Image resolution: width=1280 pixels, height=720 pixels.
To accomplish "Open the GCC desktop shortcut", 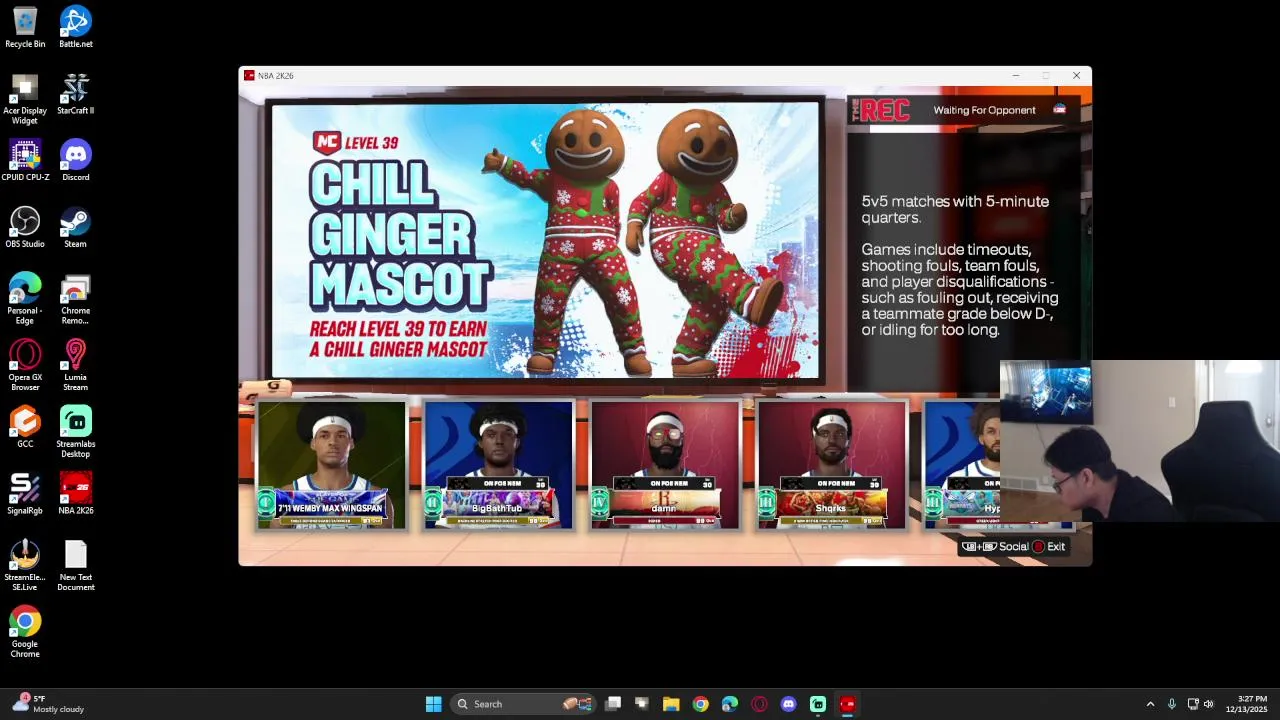I will [x=25, y=427].
